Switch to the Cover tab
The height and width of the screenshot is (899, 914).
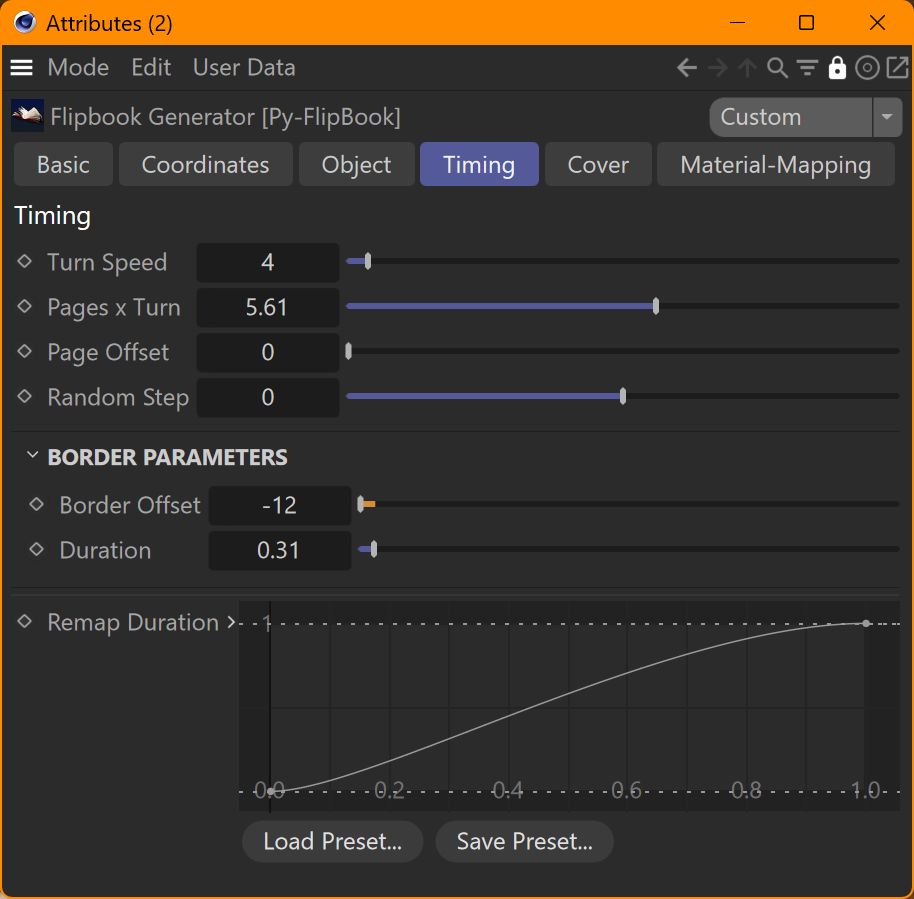point(598,164)
